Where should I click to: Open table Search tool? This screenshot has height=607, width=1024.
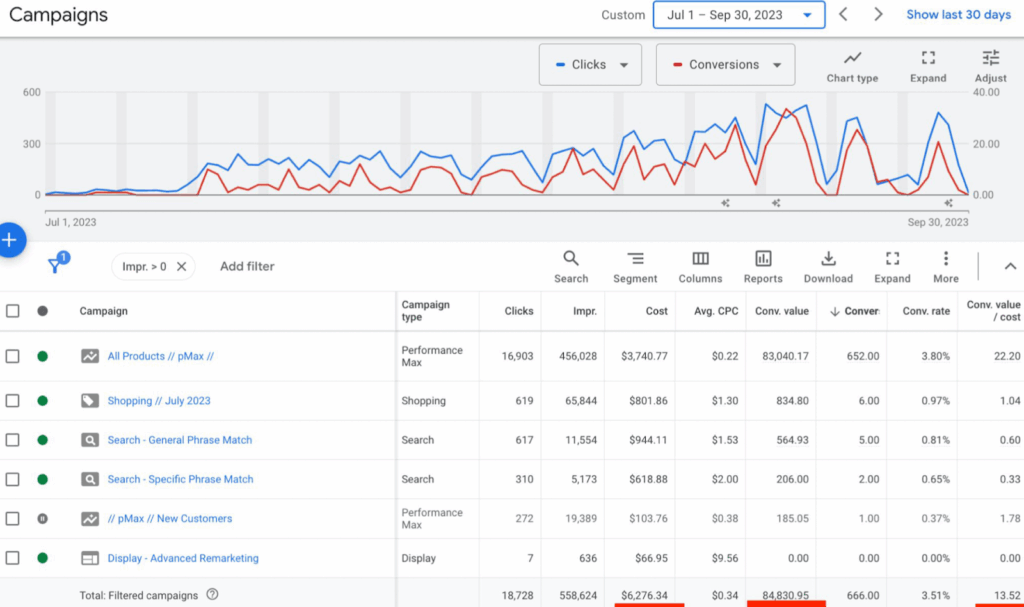[571, 267]
